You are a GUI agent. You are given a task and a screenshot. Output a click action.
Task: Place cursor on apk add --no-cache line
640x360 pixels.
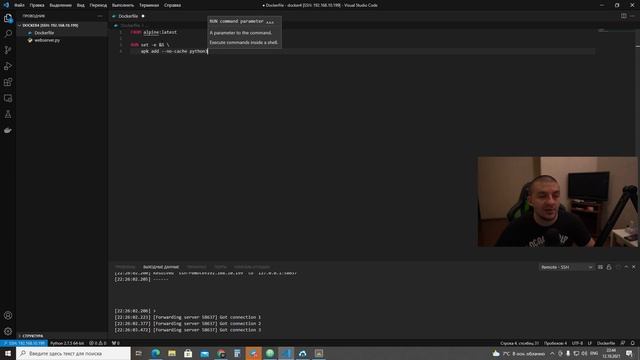click(x=174, y=51)
